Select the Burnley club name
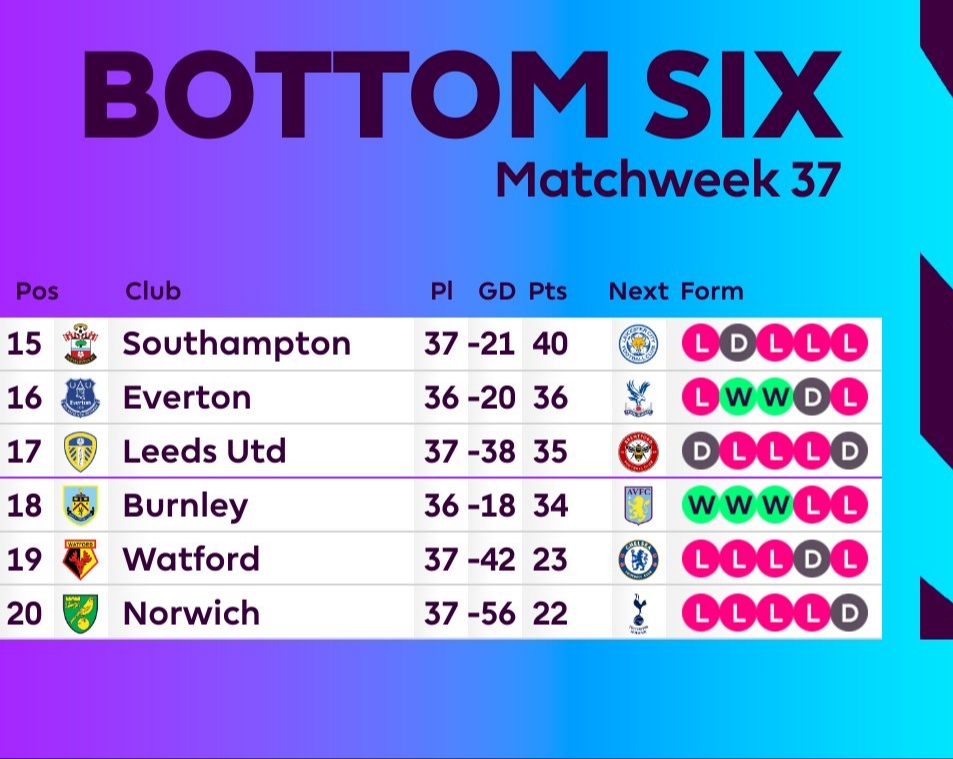The height and width of the screenshot is (759, 953). [184, 506]
